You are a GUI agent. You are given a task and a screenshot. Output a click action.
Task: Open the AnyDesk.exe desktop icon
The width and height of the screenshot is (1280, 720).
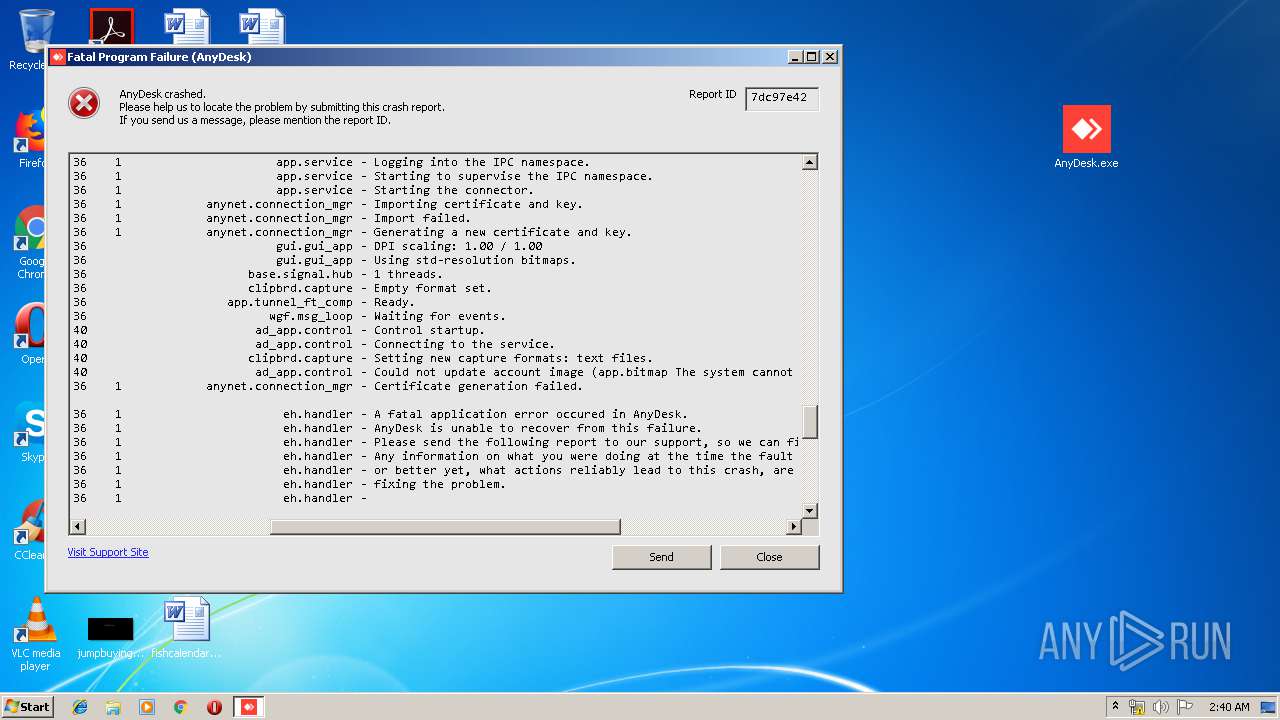coord(1086,137)
